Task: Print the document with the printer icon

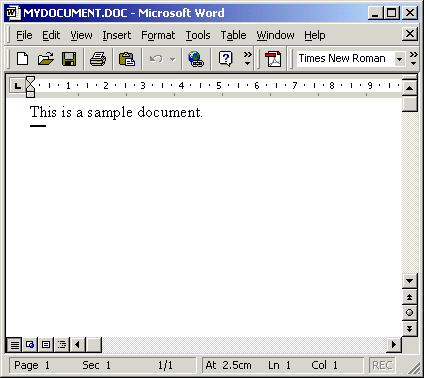Action: (x=98, y=59)
